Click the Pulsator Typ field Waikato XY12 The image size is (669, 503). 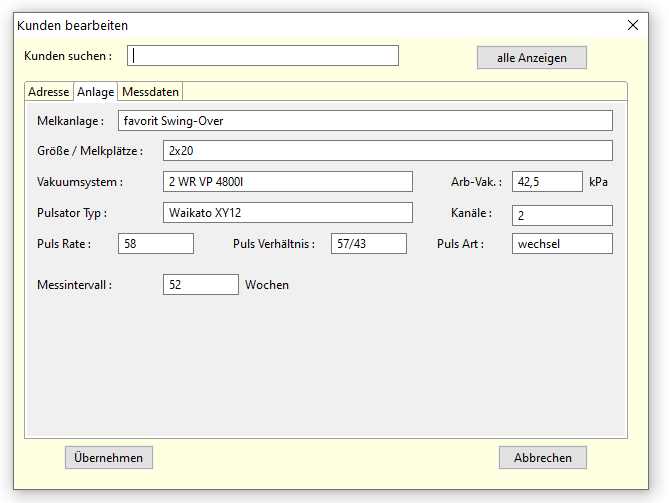click(x=288, y=212)
